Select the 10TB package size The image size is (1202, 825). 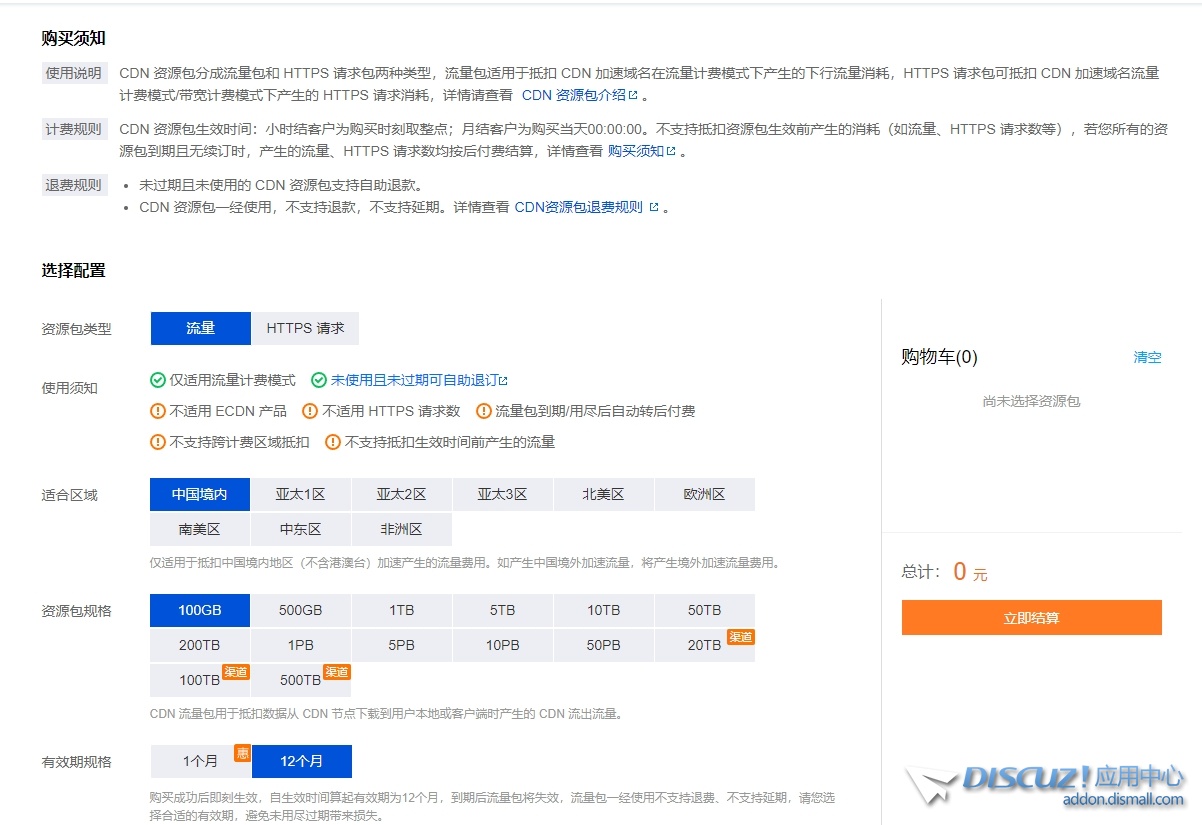click(603, 611)
